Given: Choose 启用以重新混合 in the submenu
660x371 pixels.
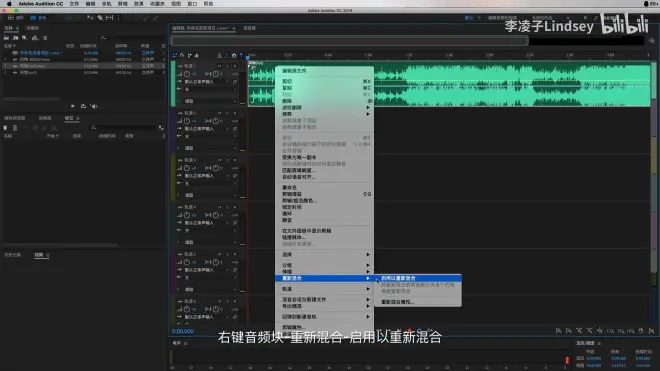Looking at the screenshot, I should 418,278.
